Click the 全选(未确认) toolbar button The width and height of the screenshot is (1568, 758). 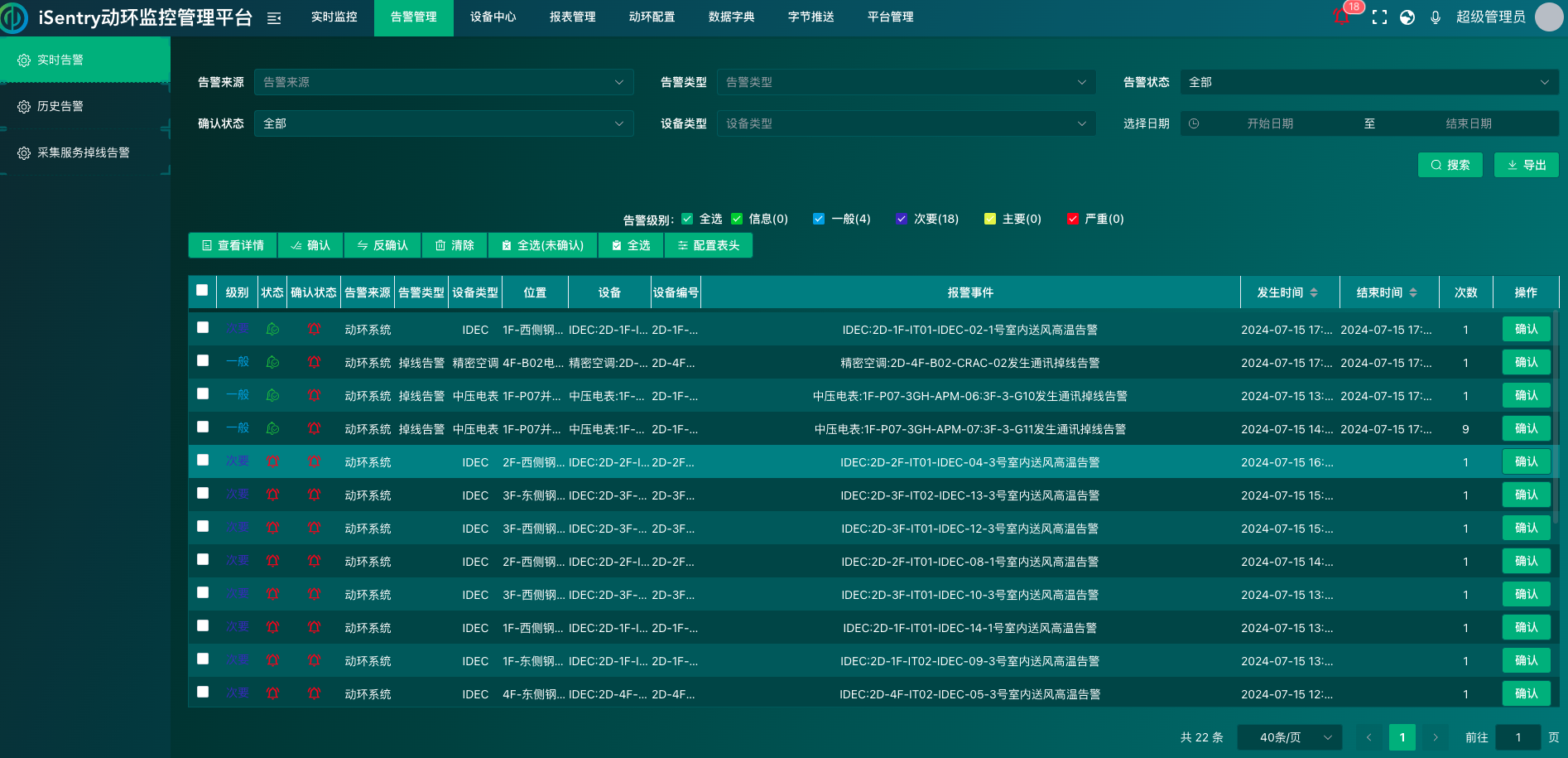point(543,245)
